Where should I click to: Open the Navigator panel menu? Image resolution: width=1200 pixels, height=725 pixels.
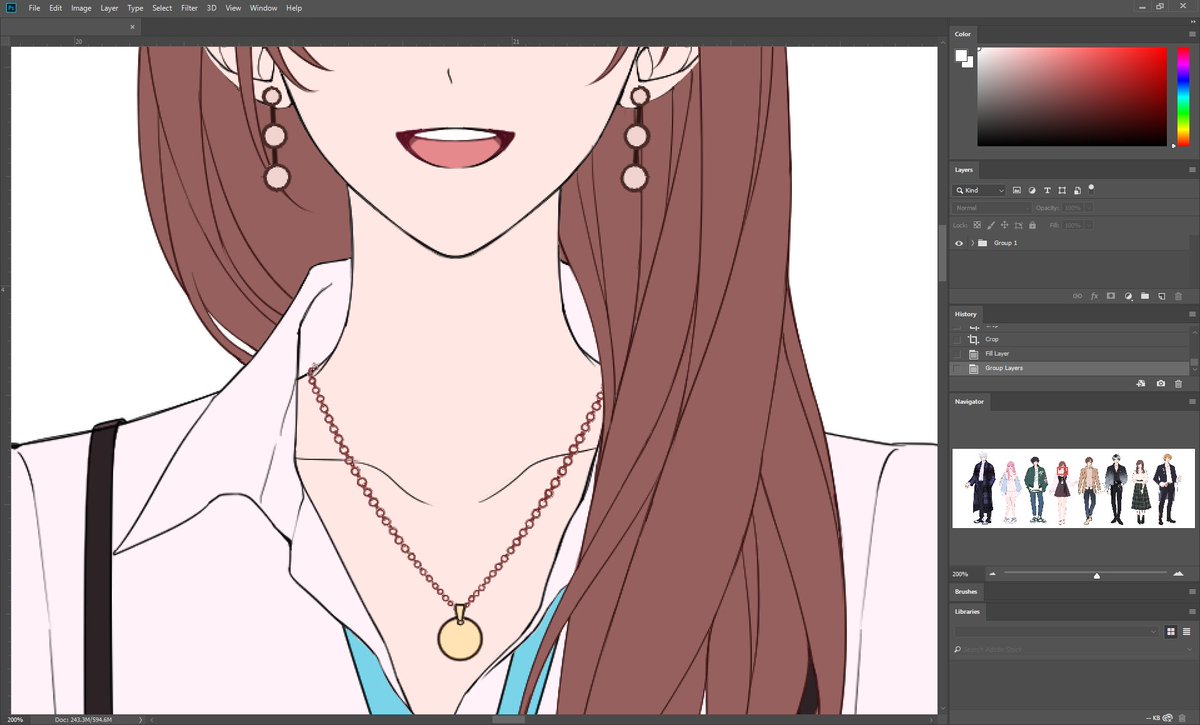pos(1192,401)
